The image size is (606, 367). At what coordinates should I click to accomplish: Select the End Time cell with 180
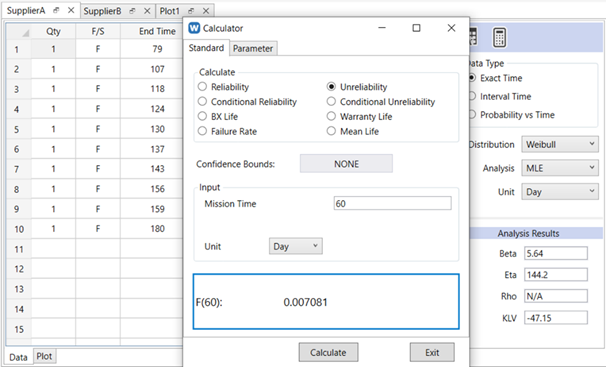[x=152, y=229]
